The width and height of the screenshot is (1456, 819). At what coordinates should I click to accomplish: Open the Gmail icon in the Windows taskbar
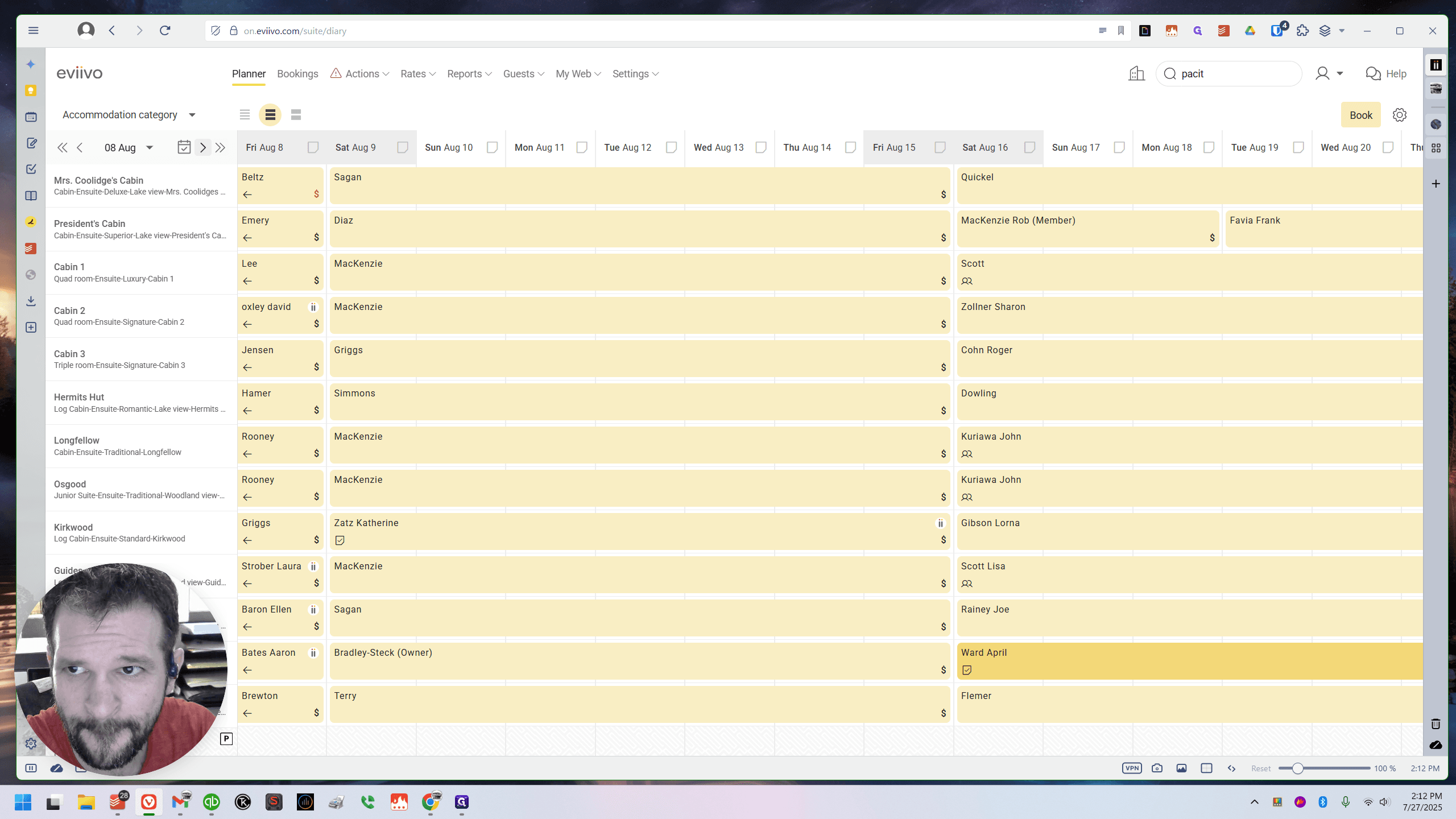(x=180, y=802)
